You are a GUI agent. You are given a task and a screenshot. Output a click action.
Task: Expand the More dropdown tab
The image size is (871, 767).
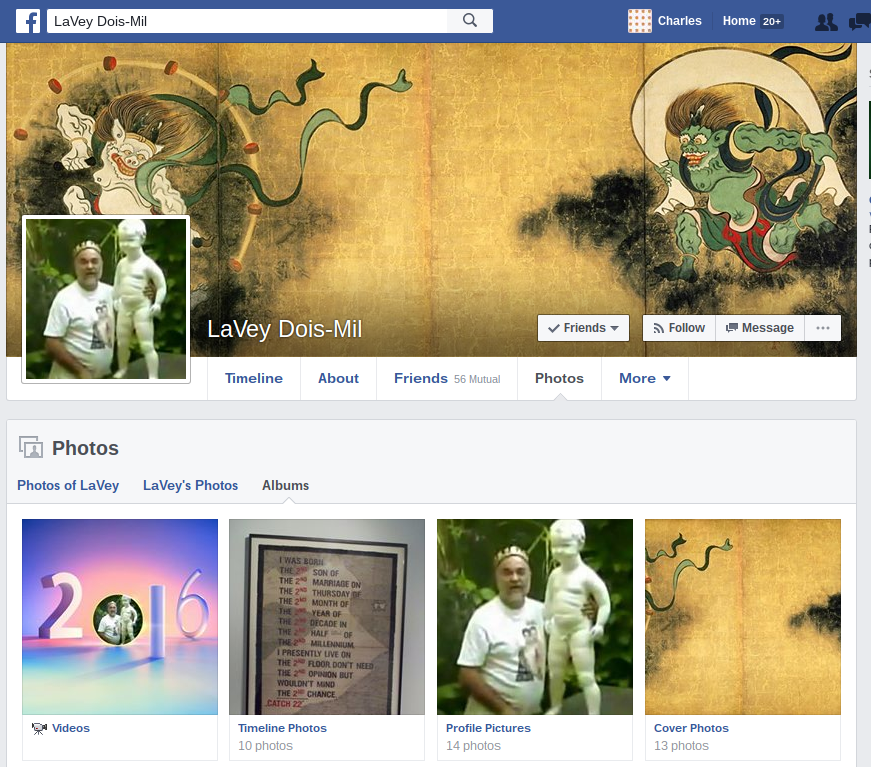point(645,378)
